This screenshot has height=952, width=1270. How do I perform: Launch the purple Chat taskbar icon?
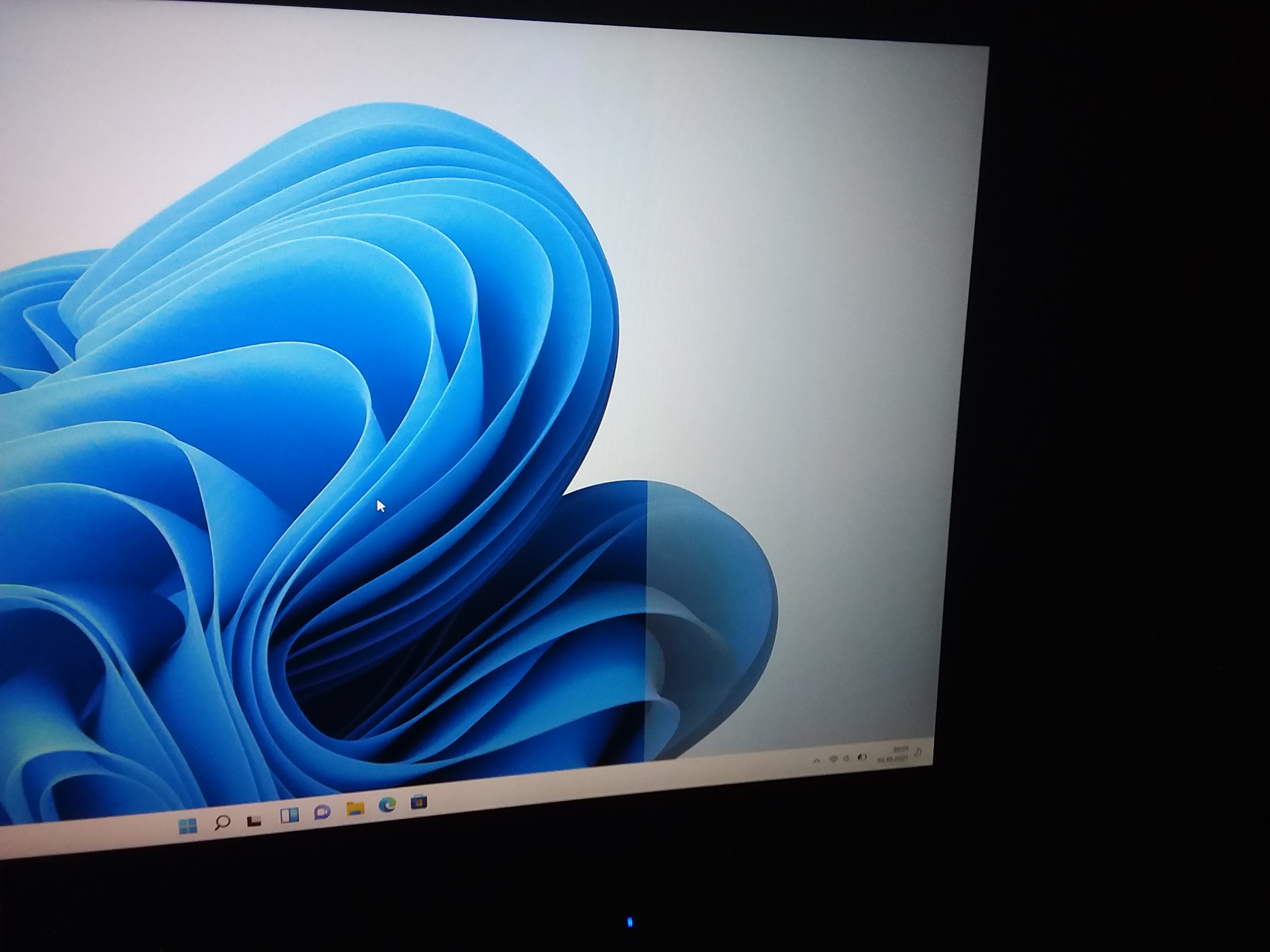click(x=322, y=812)
